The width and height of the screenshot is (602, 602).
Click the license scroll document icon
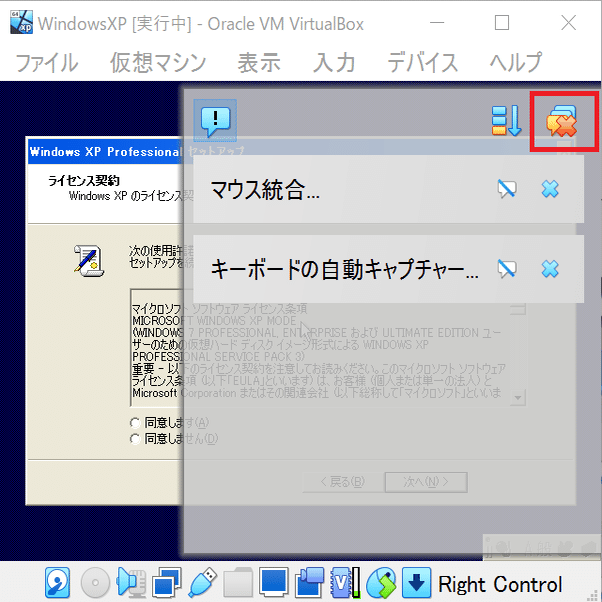pyautogui.click(x=89, y=260)
